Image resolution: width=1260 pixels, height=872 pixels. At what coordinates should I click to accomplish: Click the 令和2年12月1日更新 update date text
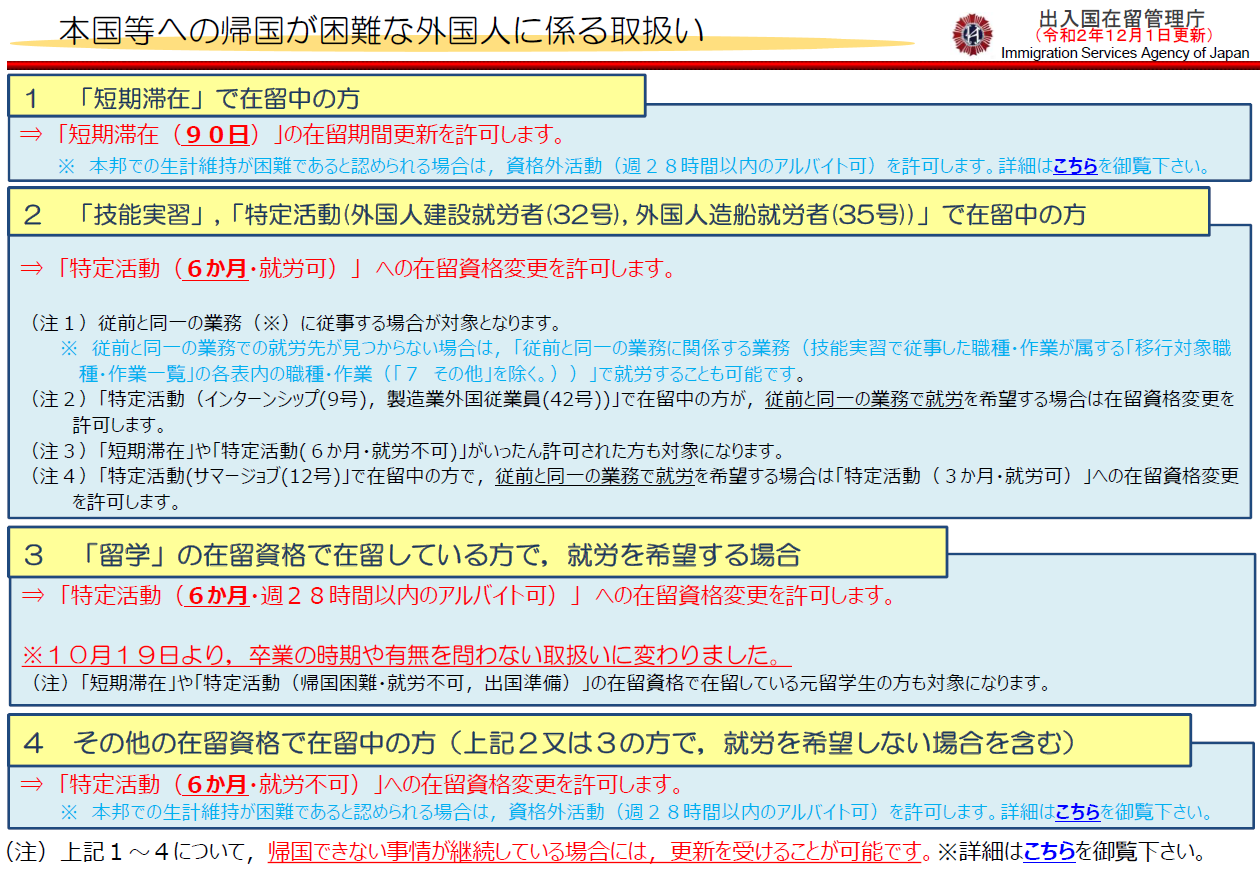(x=1124, y=35)
